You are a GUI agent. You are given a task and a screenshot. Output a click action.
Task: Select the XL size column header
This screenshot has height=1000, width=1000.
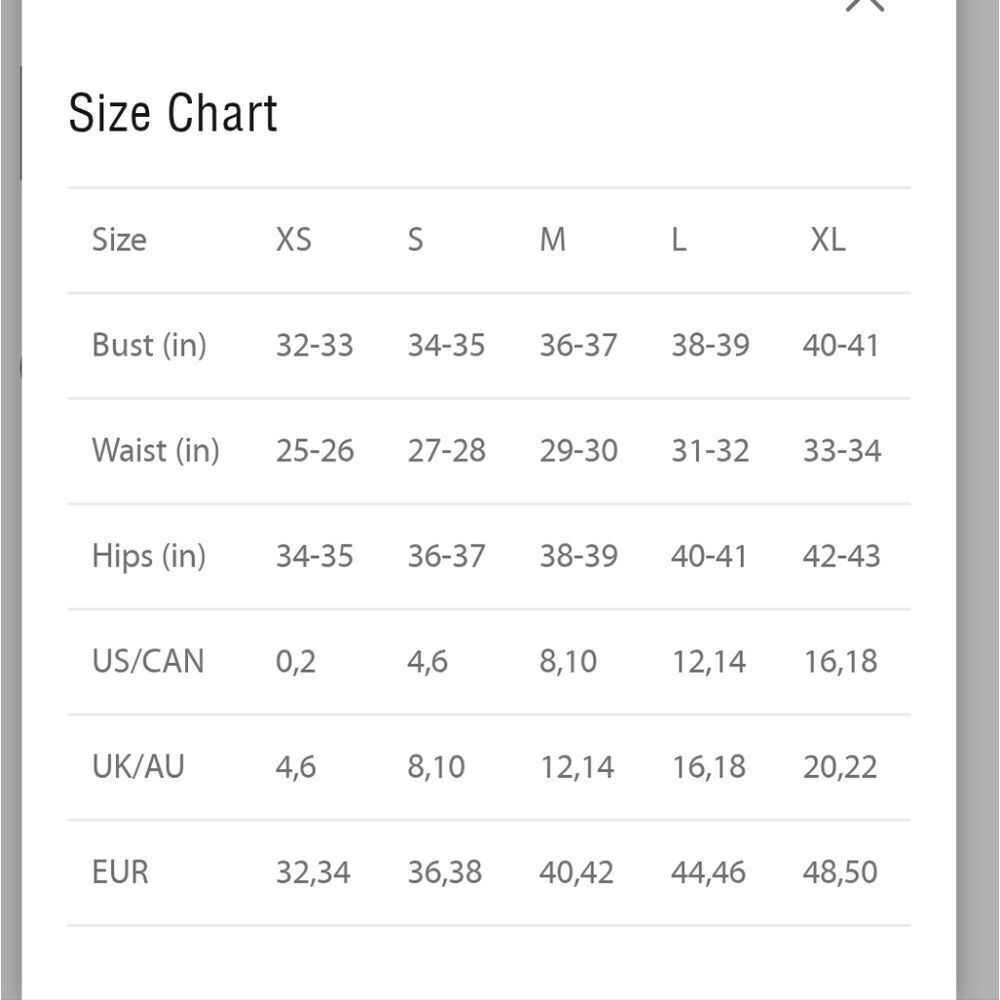pos(828,240)
